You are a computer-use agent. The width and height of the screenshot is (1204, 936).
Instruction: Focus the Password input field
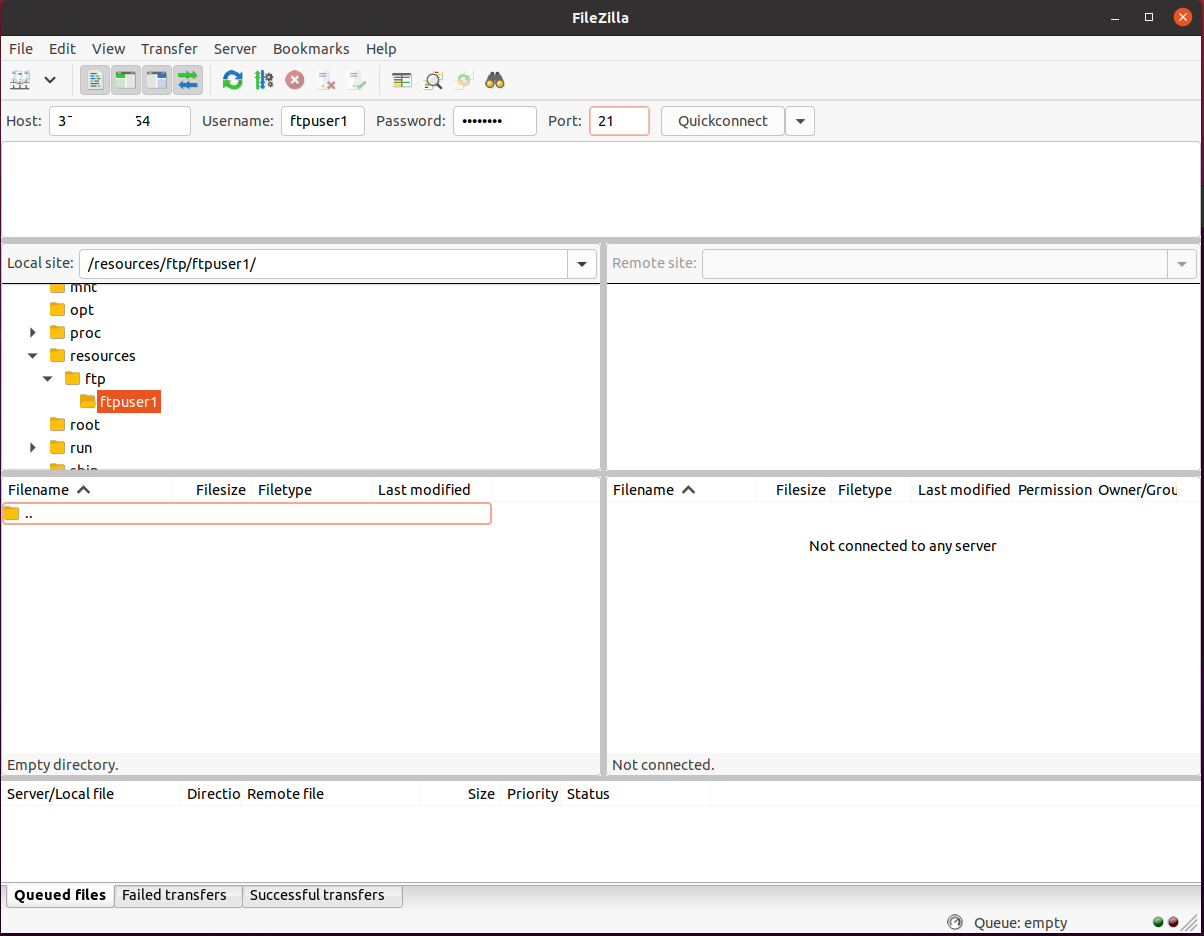coord(495,121)
